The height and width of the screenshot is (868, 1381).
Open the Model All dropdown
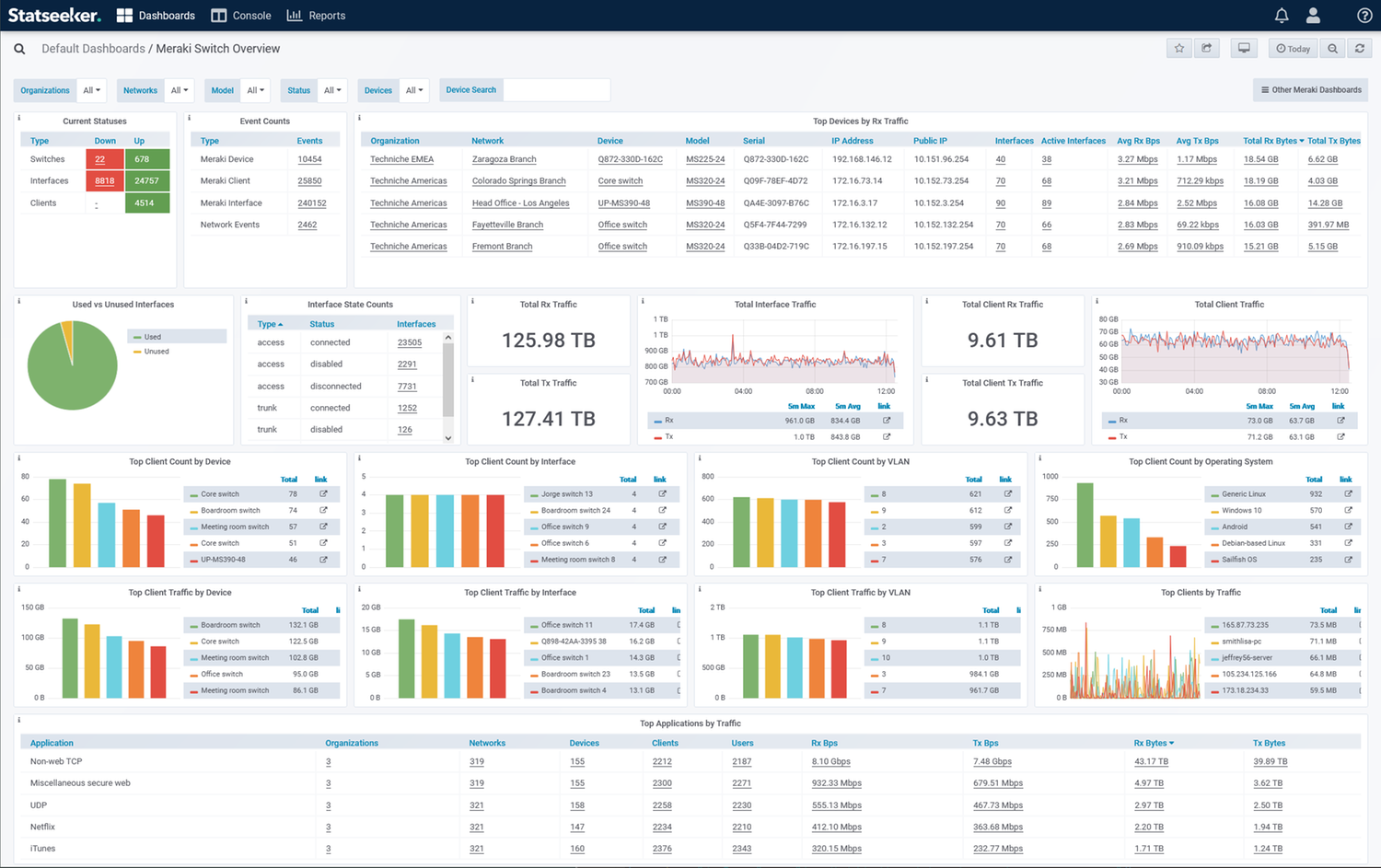pos(255,89)
